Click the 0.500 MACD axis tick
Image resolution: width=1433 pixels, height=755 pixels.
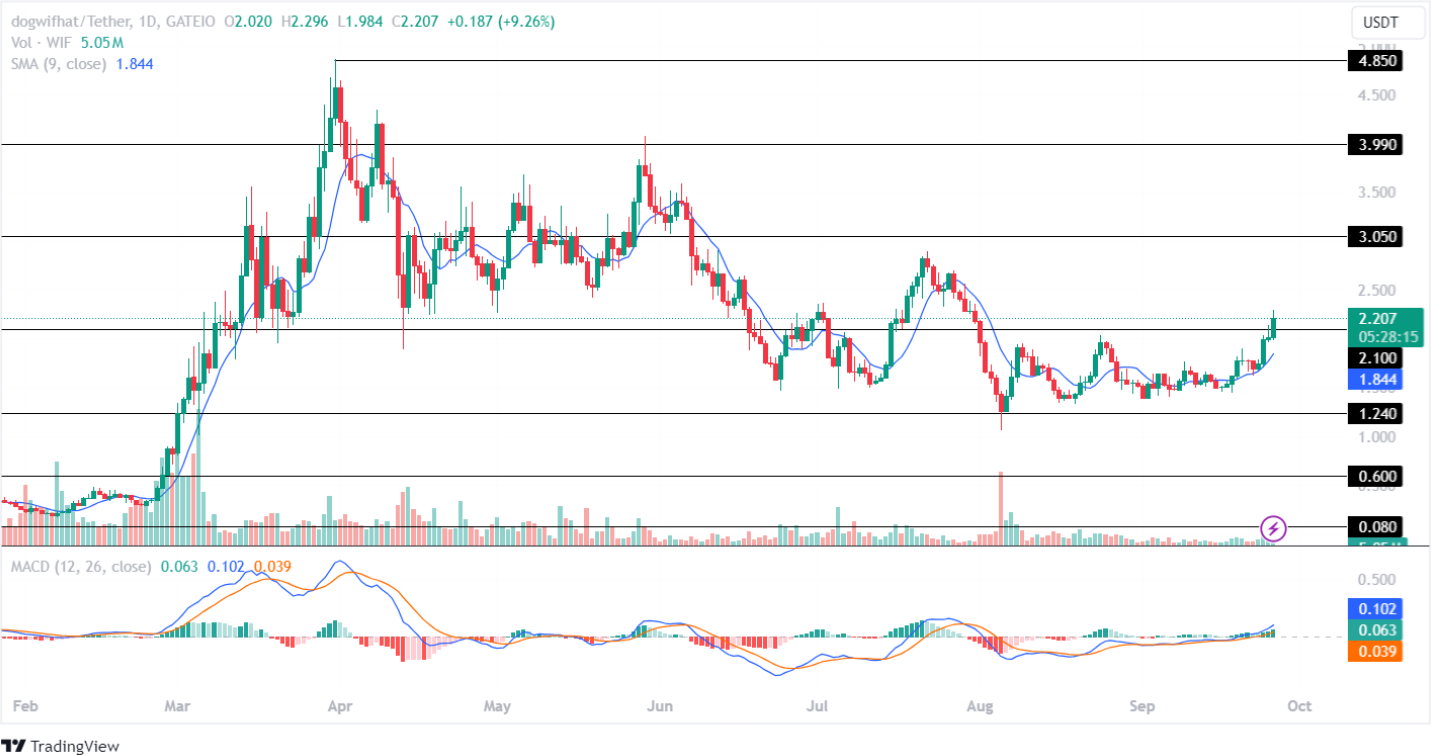(x=1376, y=580)
